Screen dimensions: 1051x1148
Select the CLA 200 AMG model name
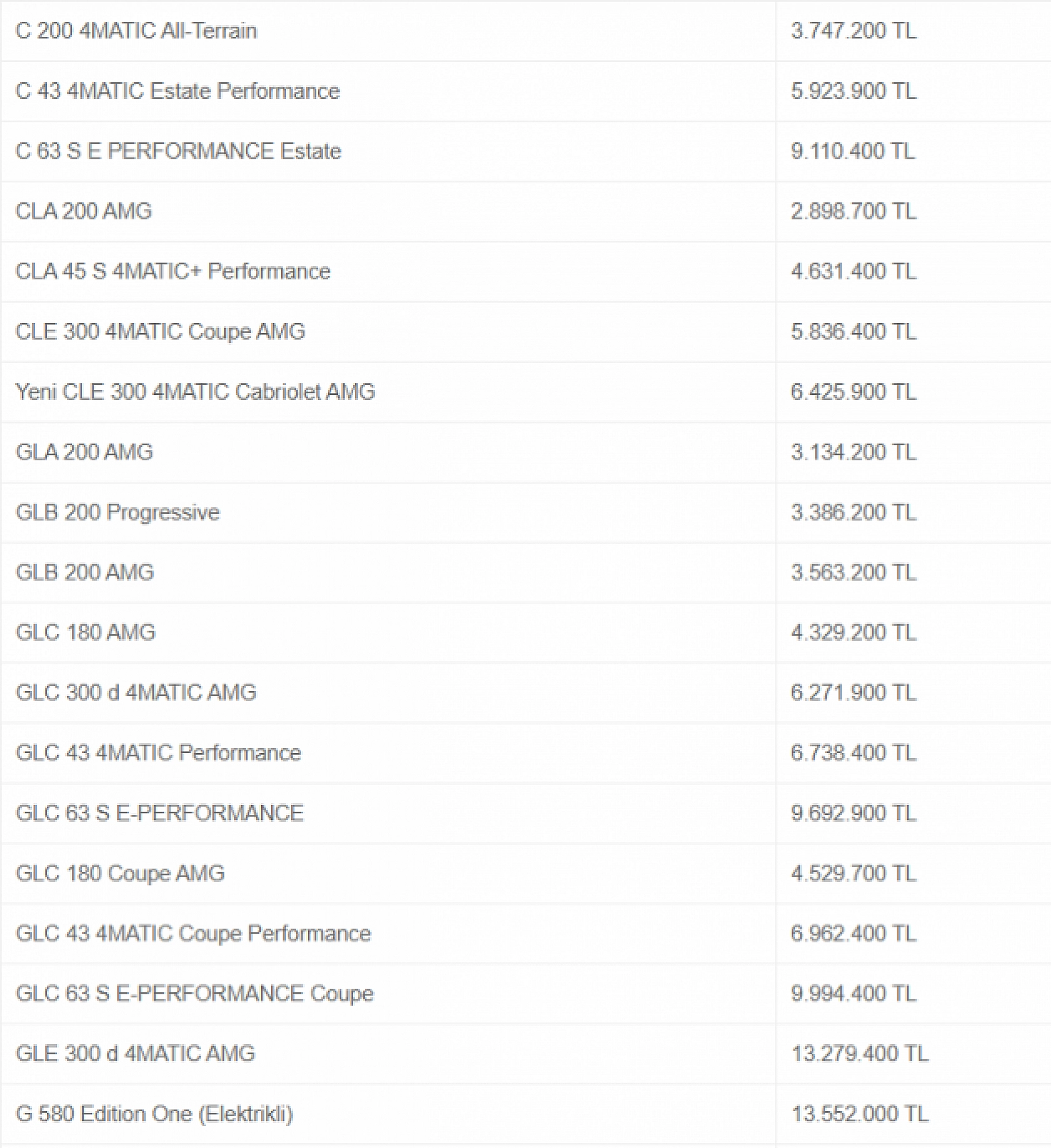click(84, 211)
